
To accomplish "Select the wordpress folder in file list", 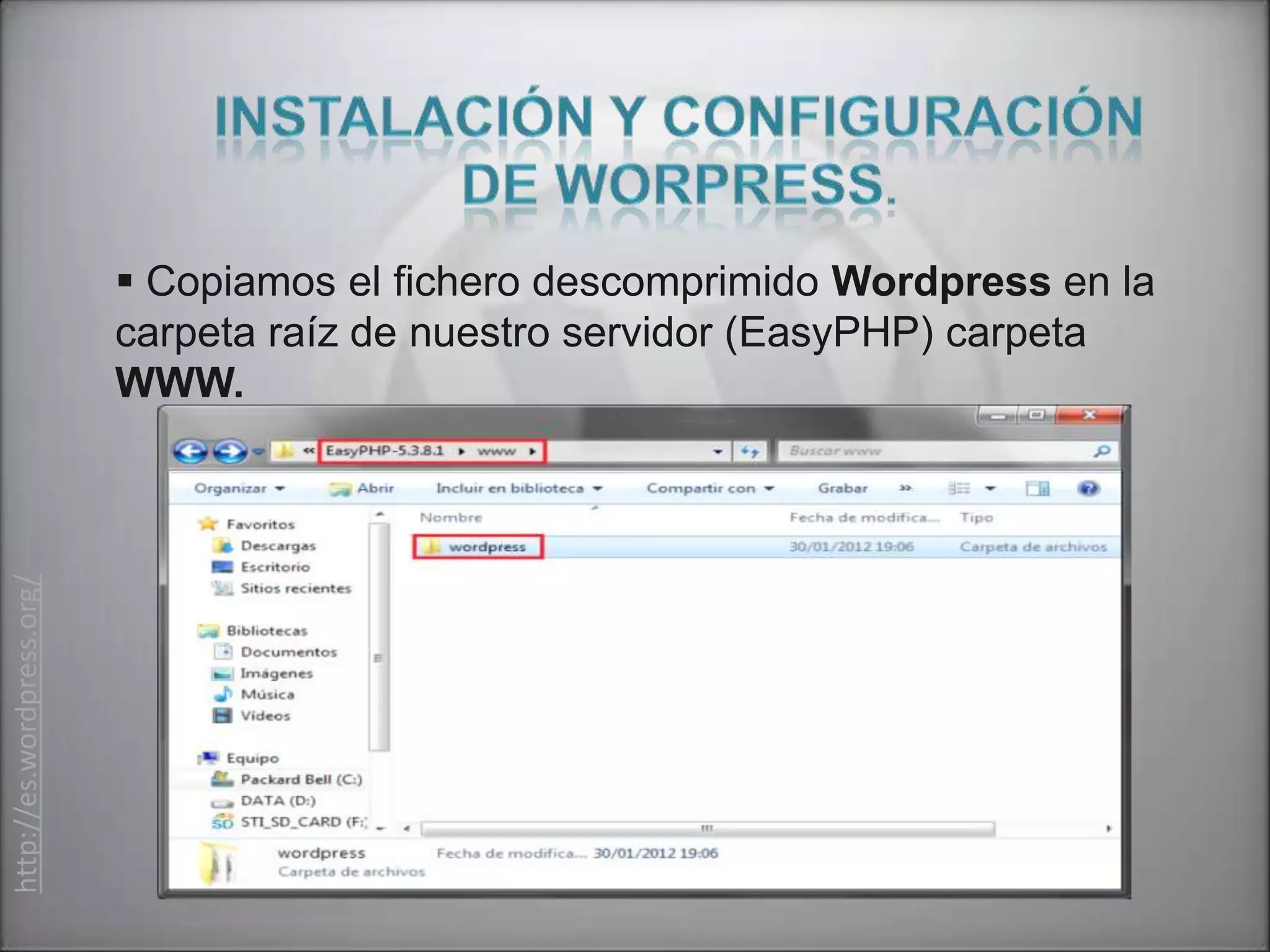I will point(487,547).
